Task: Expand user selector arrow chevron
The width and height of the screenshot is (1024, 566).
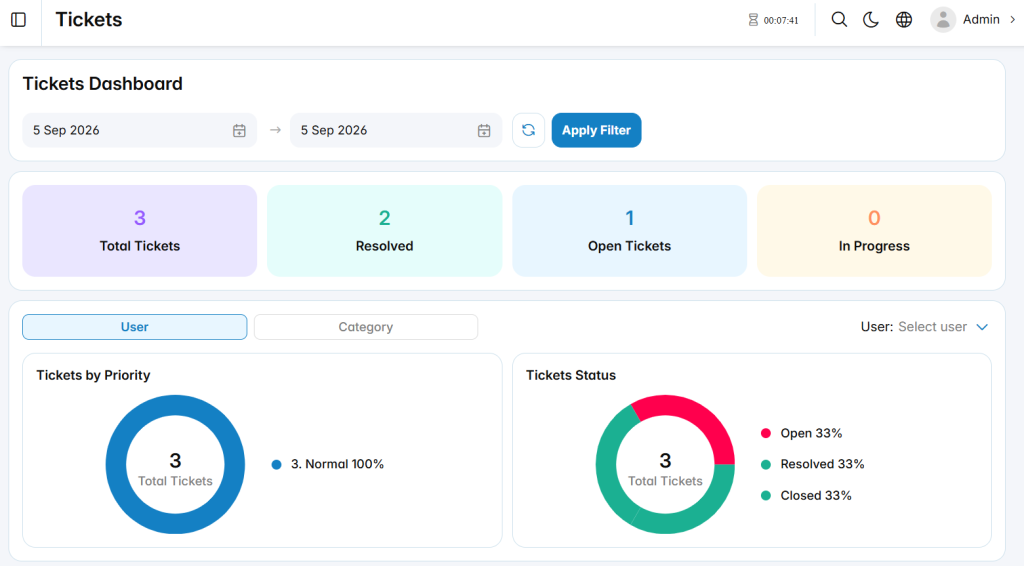Action: 982,327
